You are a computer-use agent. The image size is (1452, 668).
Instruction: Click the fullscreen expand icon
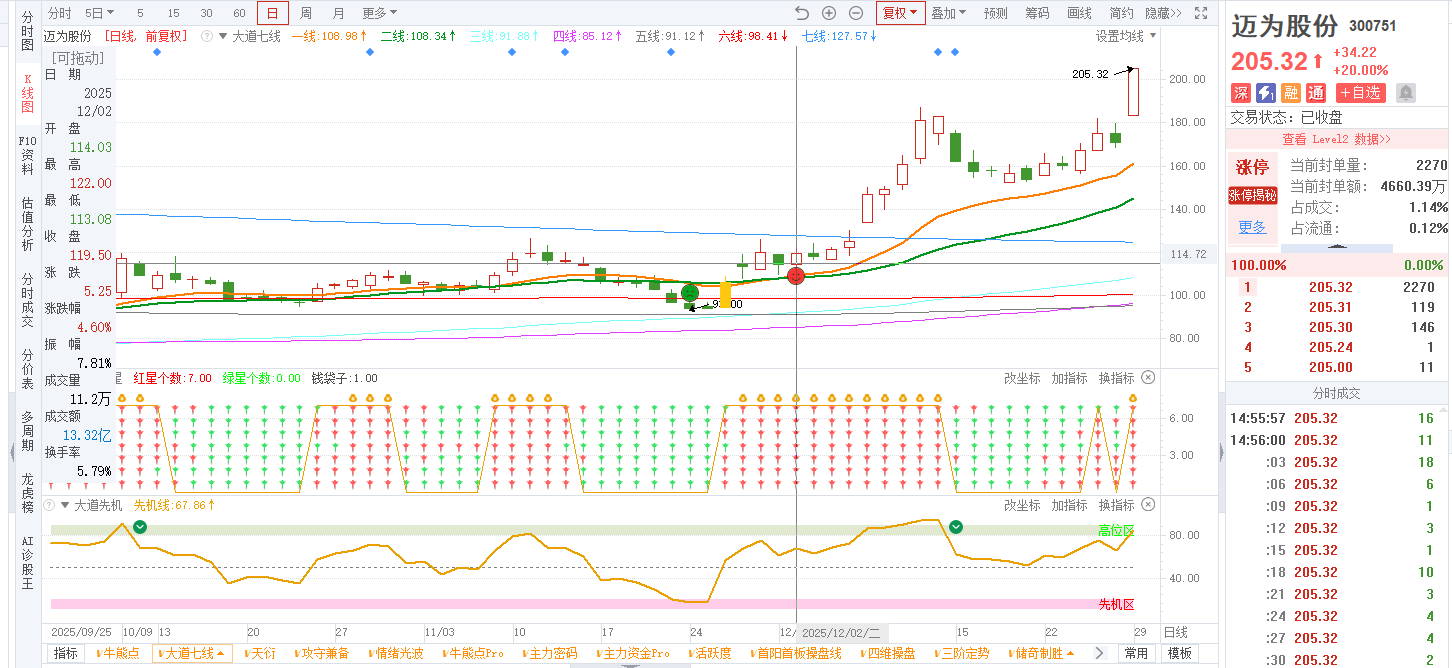1201,13
